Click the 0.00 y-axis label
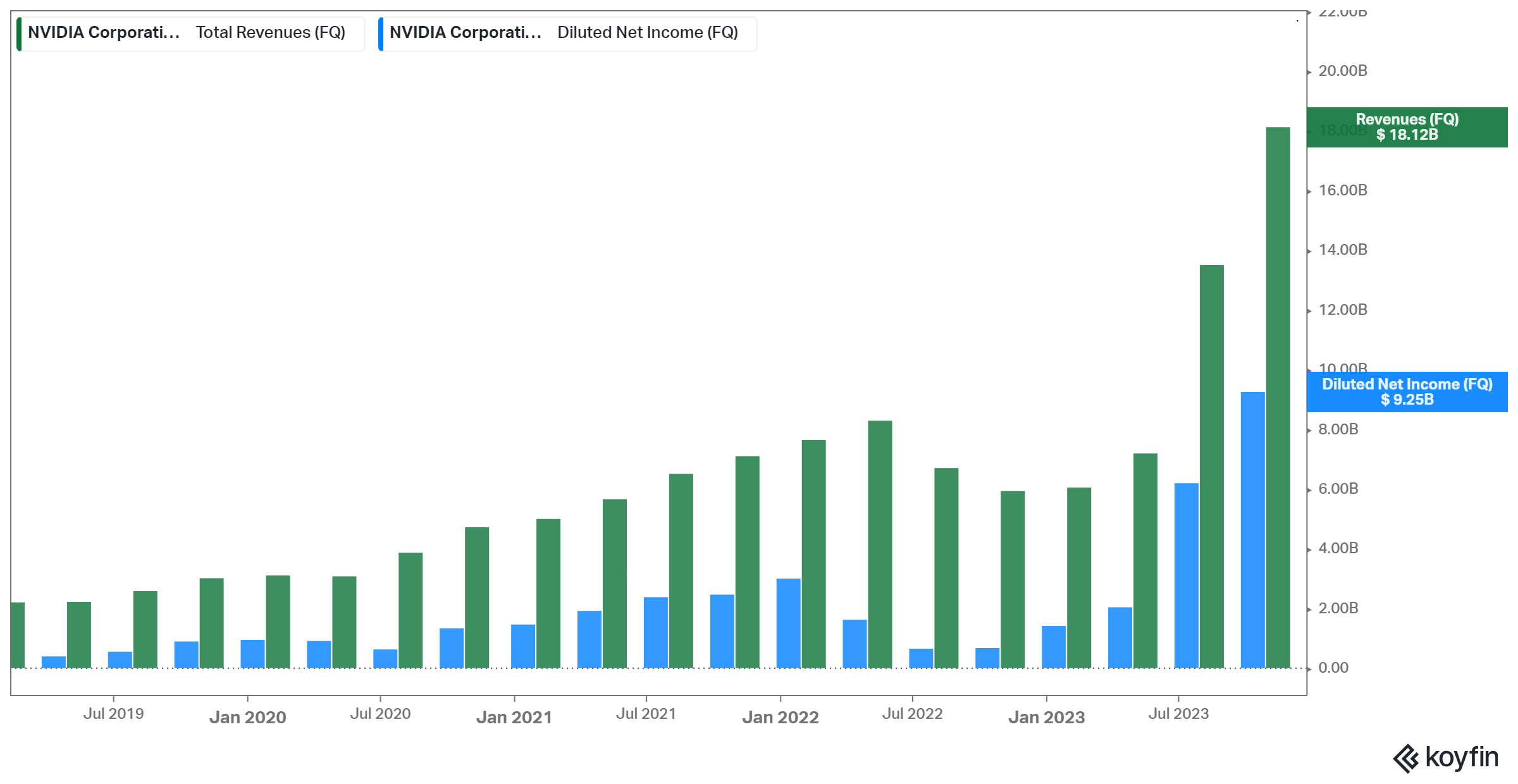The height and width of the screenshot is (784, 1518). click(1333, 668)
